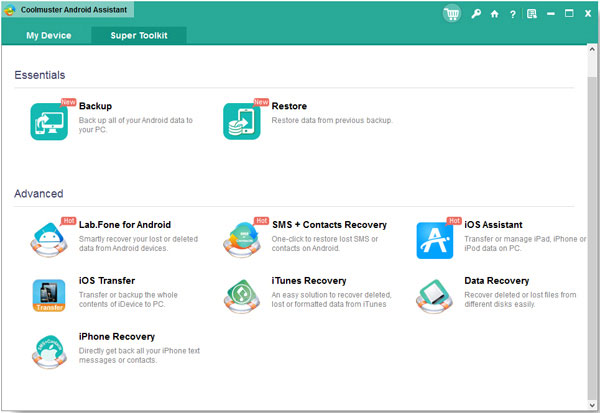
Task: Click the Hot badge on Lab.Fone
Action: 68,221
